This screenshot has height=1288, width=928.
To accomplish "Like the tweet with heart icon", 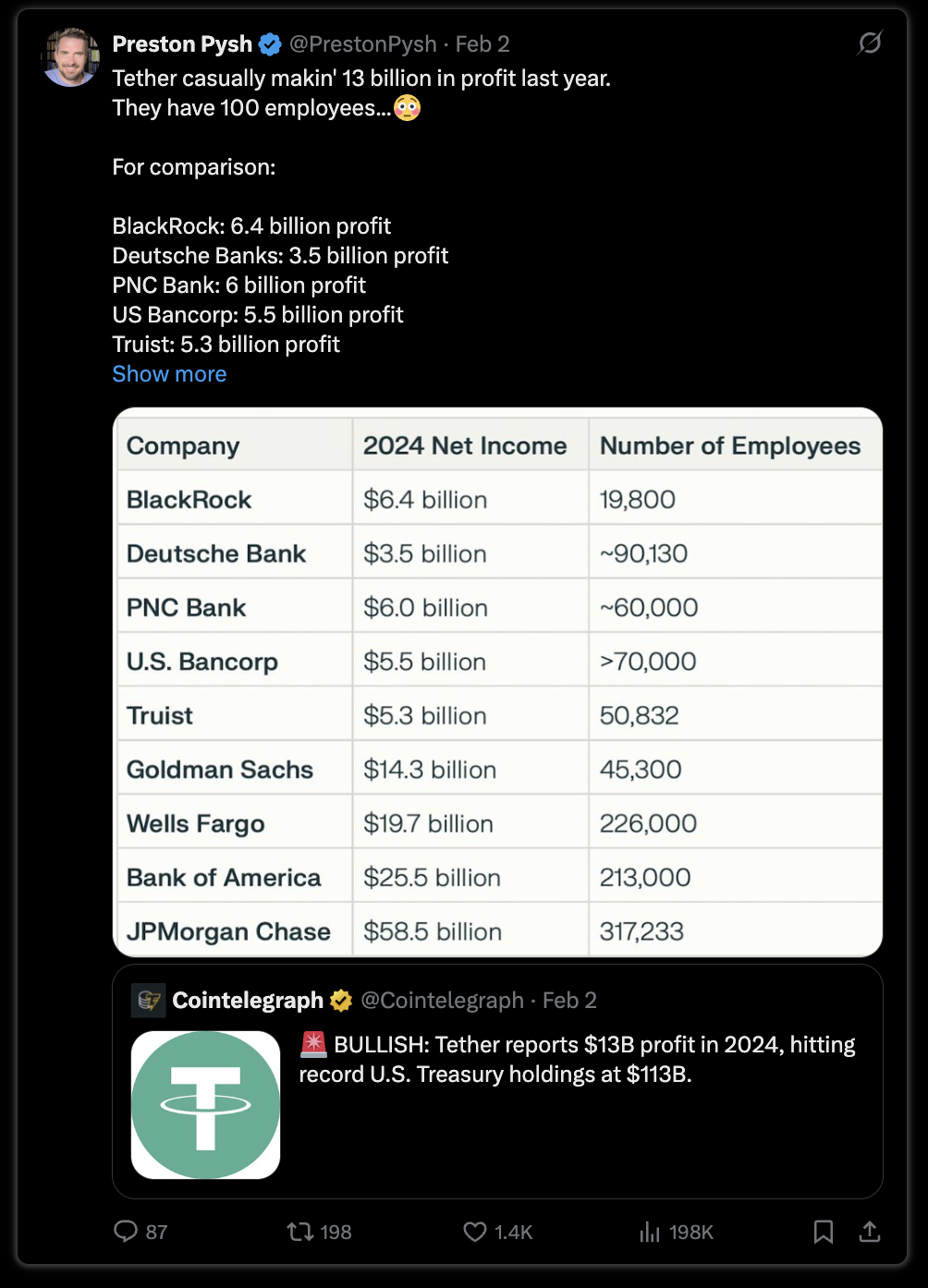I will pyautogui.click(x=475, y=1232).
